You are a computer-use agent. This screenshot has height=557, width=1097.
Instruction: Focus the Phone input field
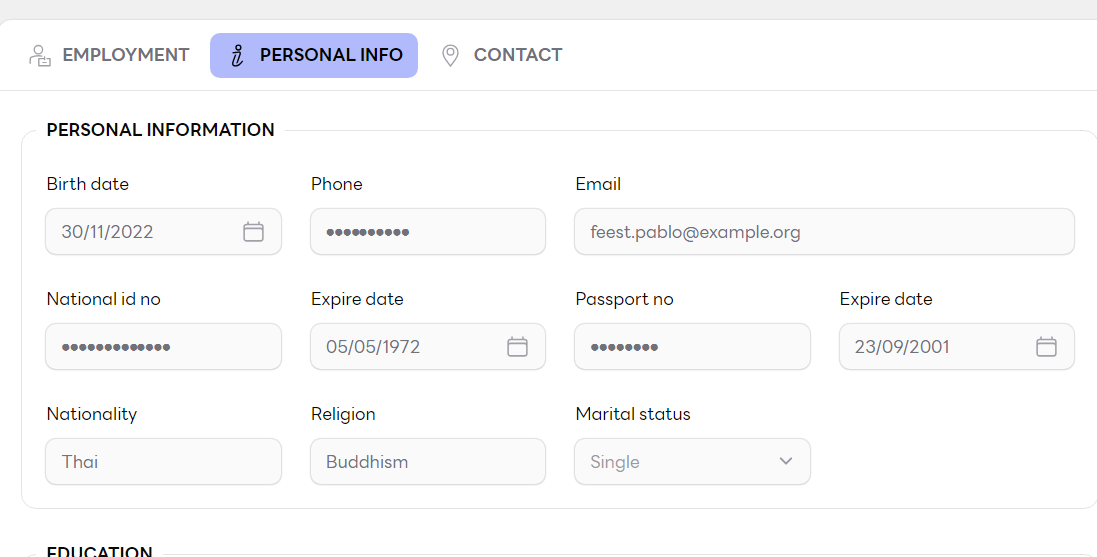pyautogui.click(x=428, y=232)
